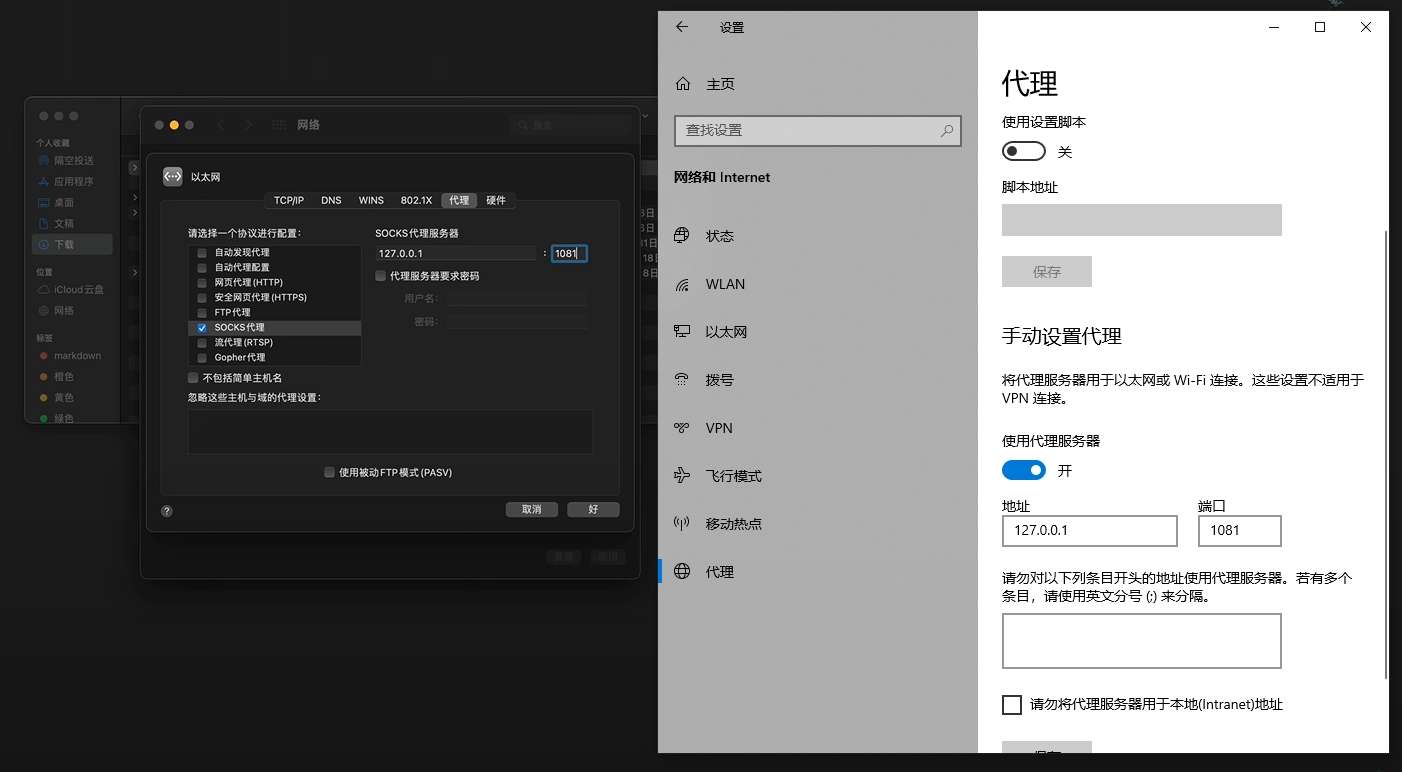Show all preferences grid icon in 网络 window
The width and height of the screenshot is (1402, 772).
pyautogui.click(x=278, y=125)
